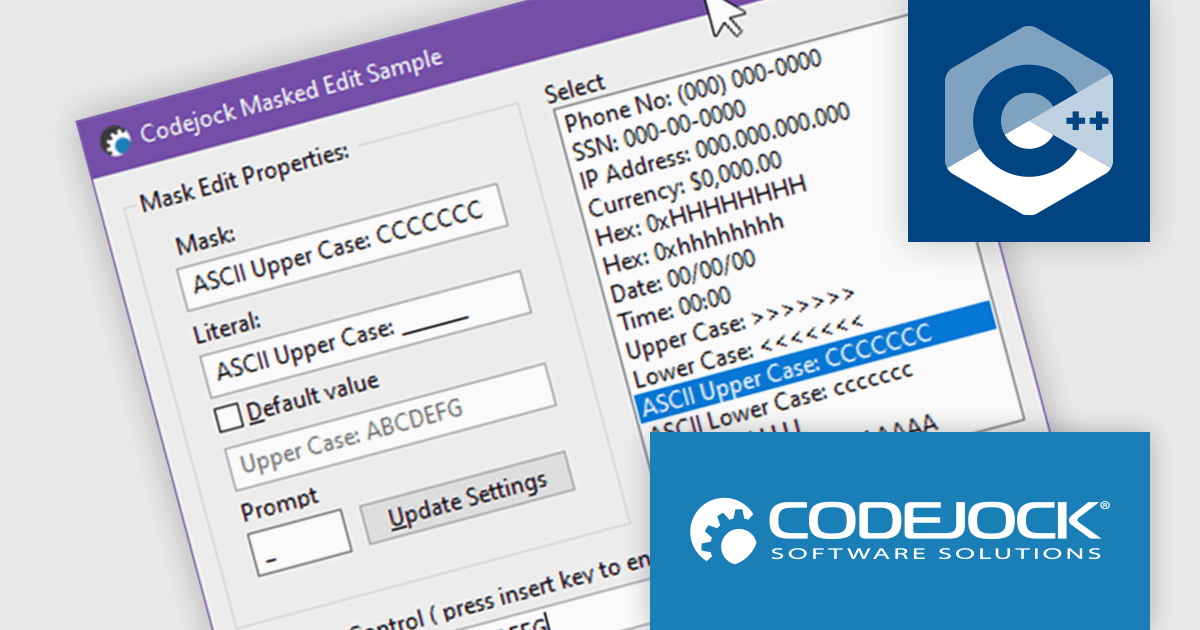Viewport: 1200px width, 630px height.
Task: Click the Codejock Software Solutions logo
Action: 900,530
